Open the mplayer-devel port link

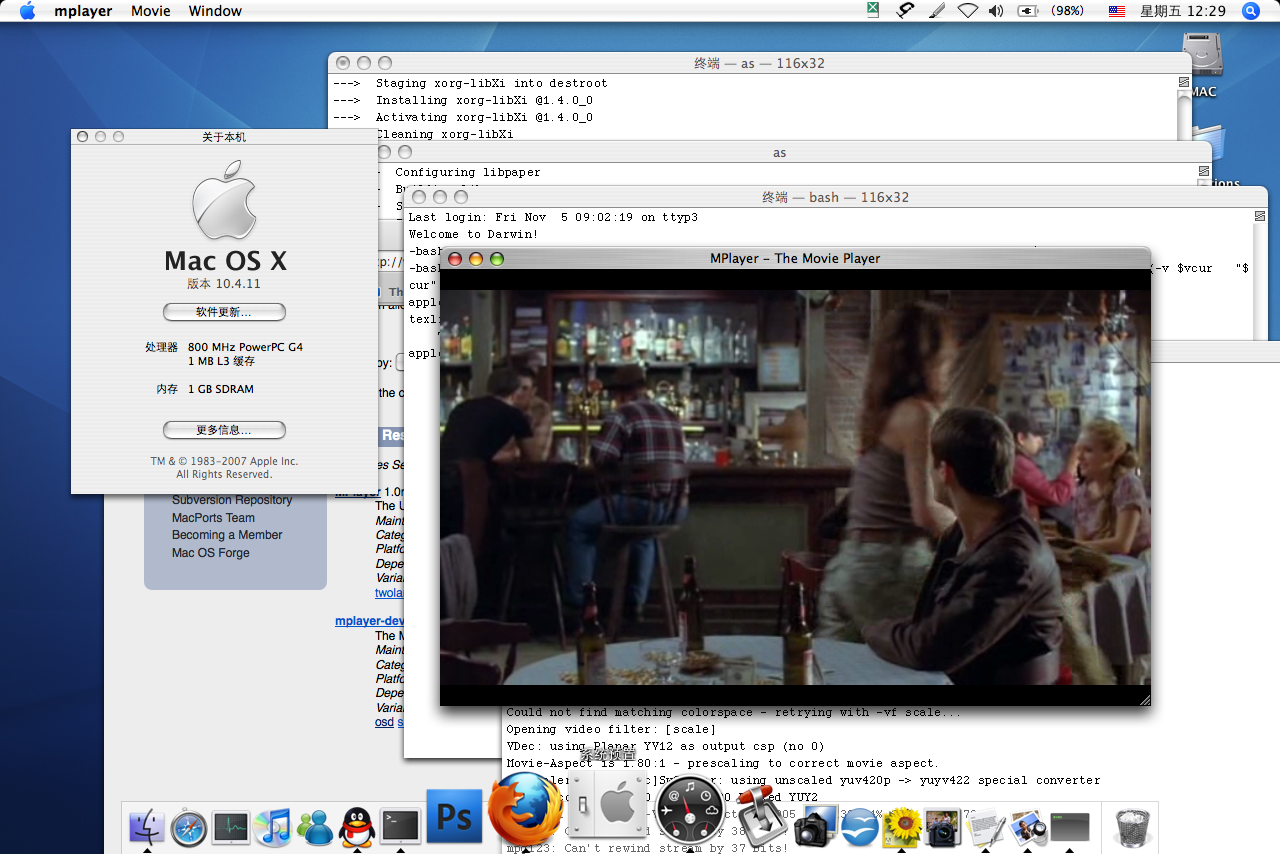[370, 621]
